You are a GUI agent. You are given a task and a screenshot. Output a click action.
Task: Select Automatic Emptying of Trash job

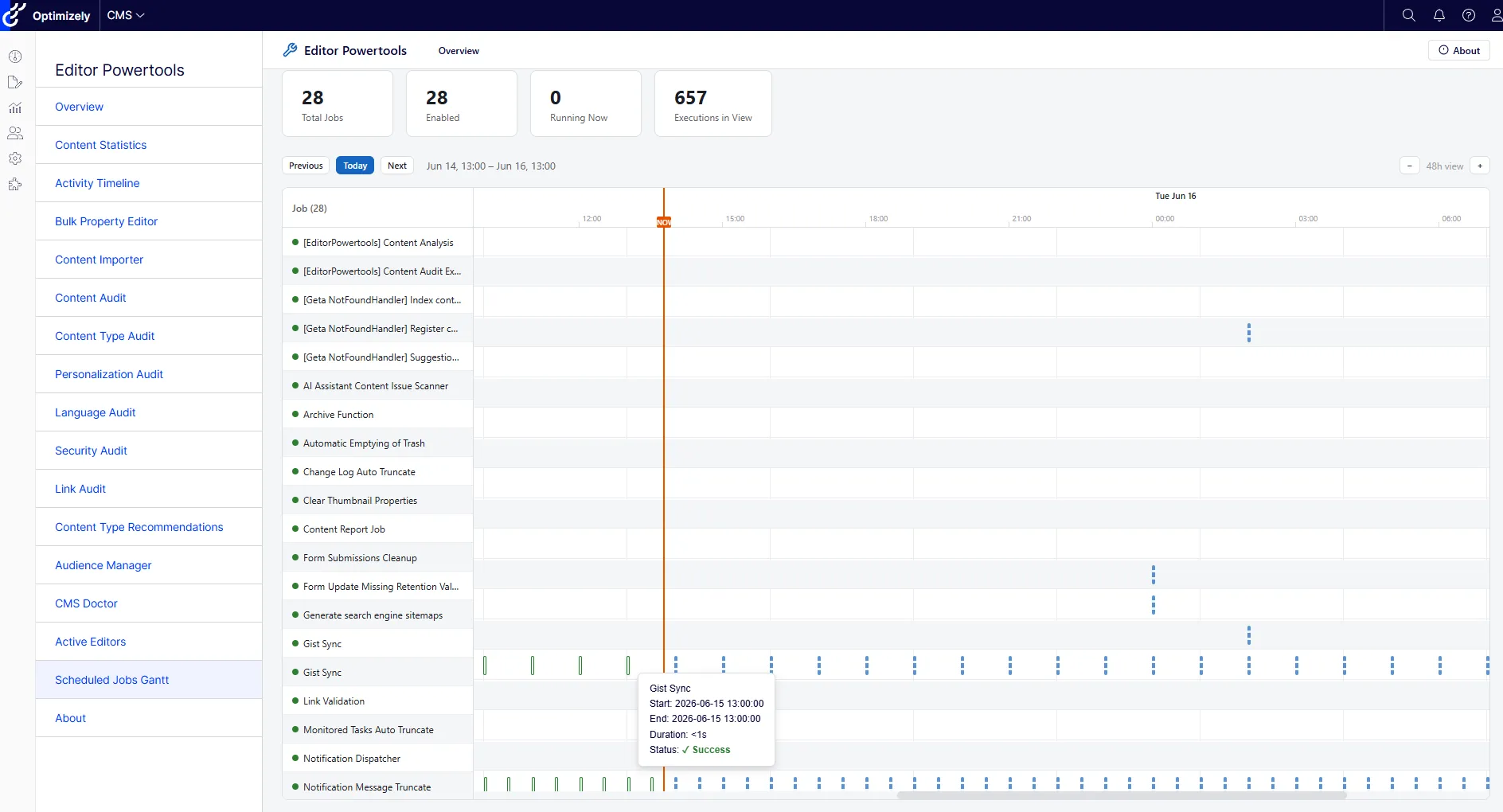pos(378,443)
